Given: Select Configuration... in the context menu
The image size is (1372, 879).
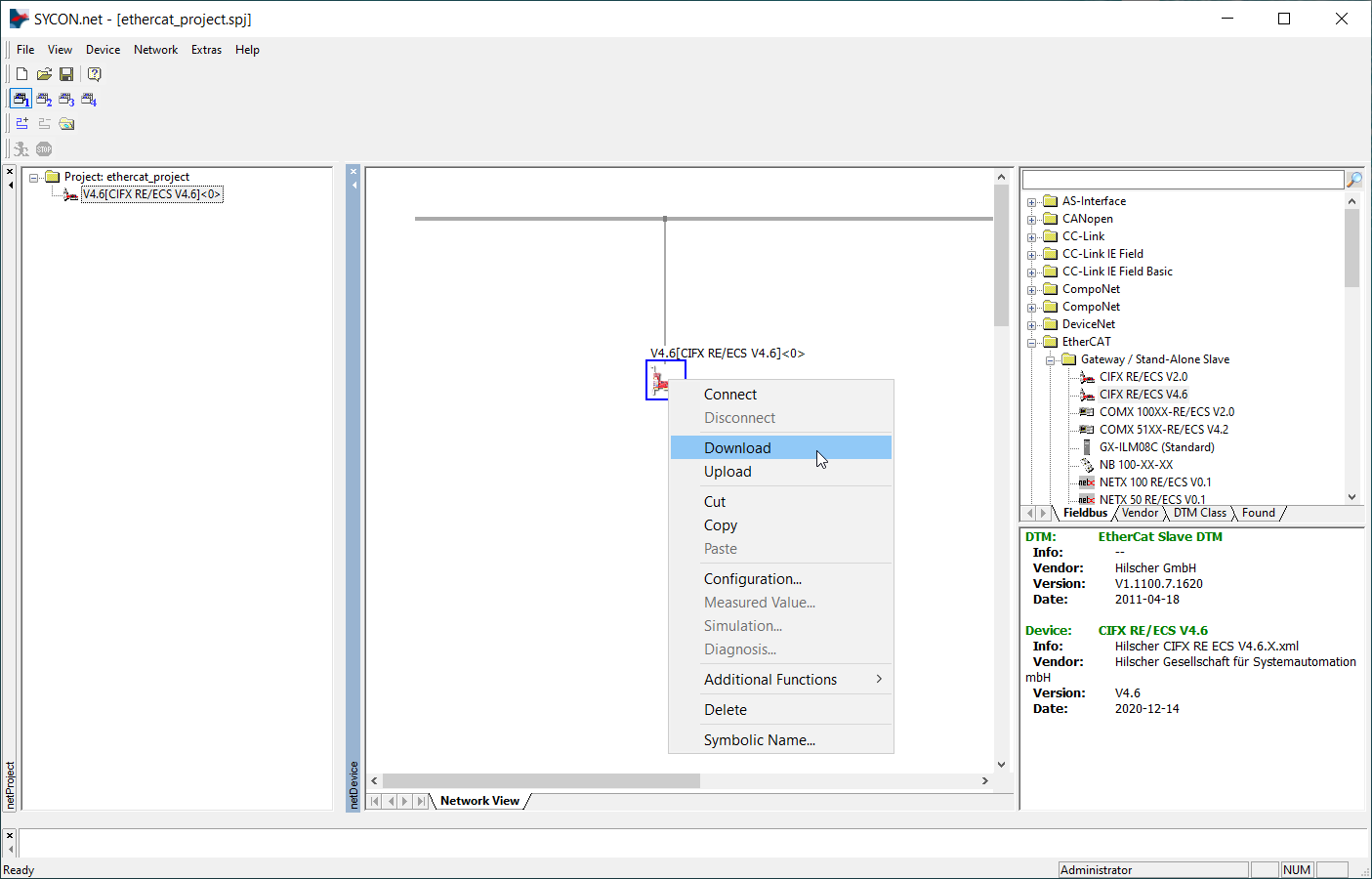Looking at the screenshot, I should (752, 579).
